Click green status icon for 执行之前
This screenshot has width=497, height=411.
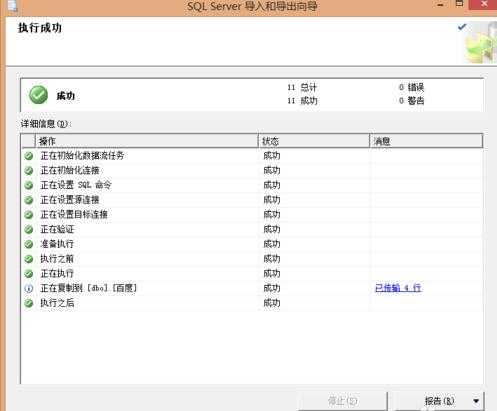[29, 259]
